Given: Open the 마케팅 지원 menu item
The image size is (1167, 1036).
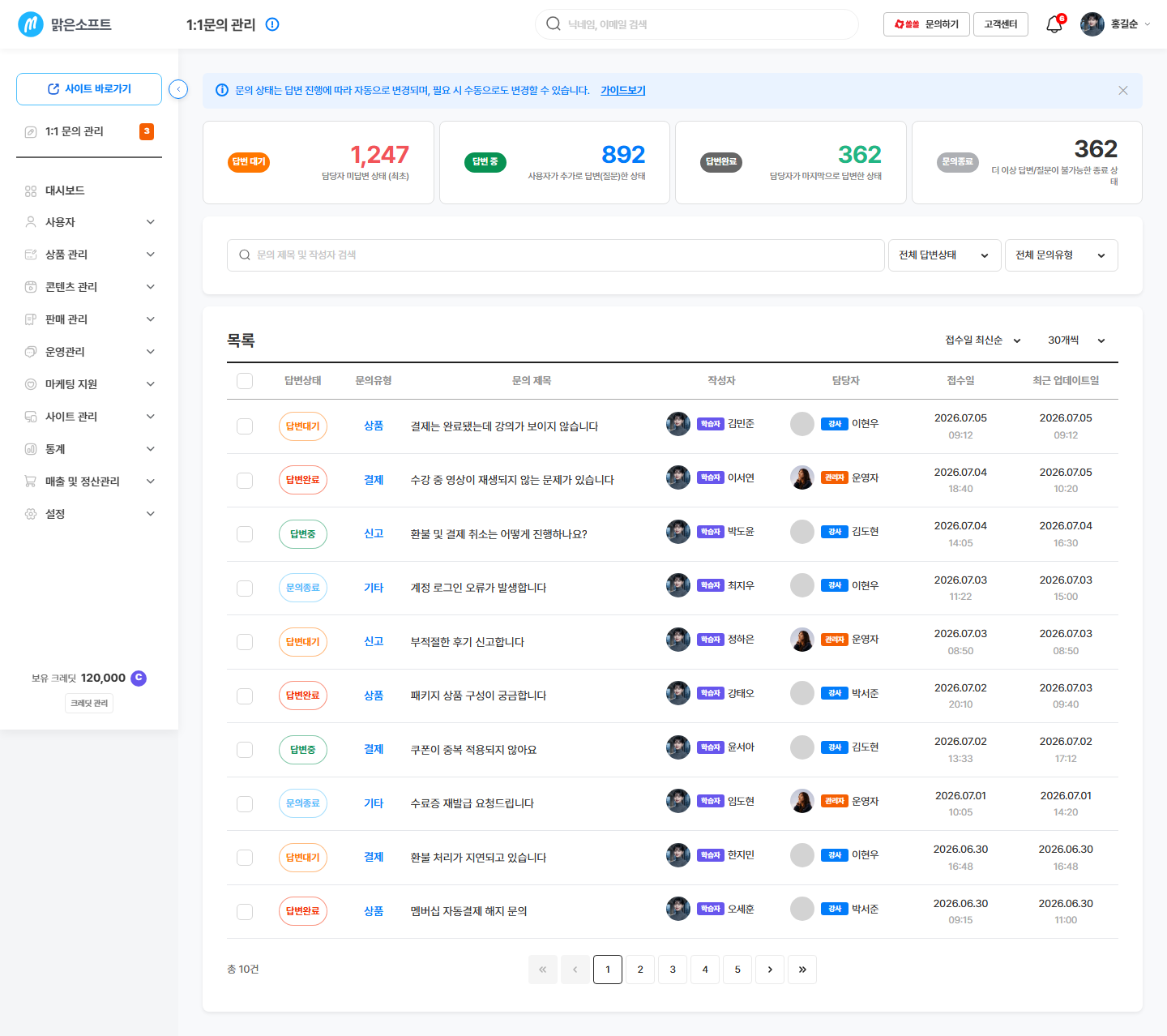Looking at the screenshot, I should (x=89, y=384).
